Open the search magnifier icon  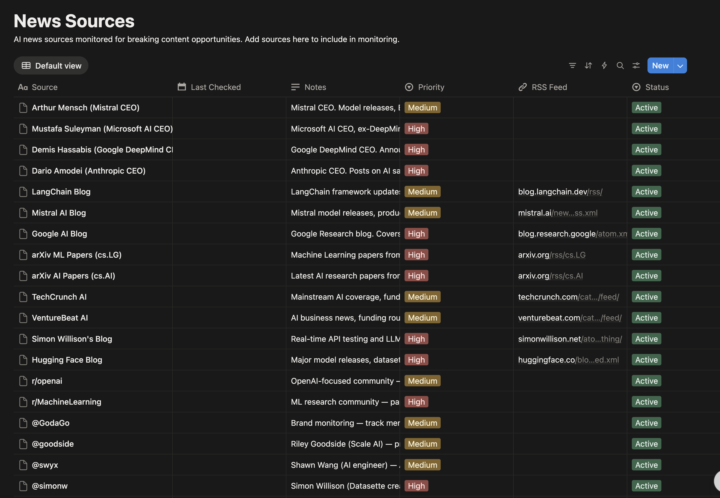coord(620,66)
